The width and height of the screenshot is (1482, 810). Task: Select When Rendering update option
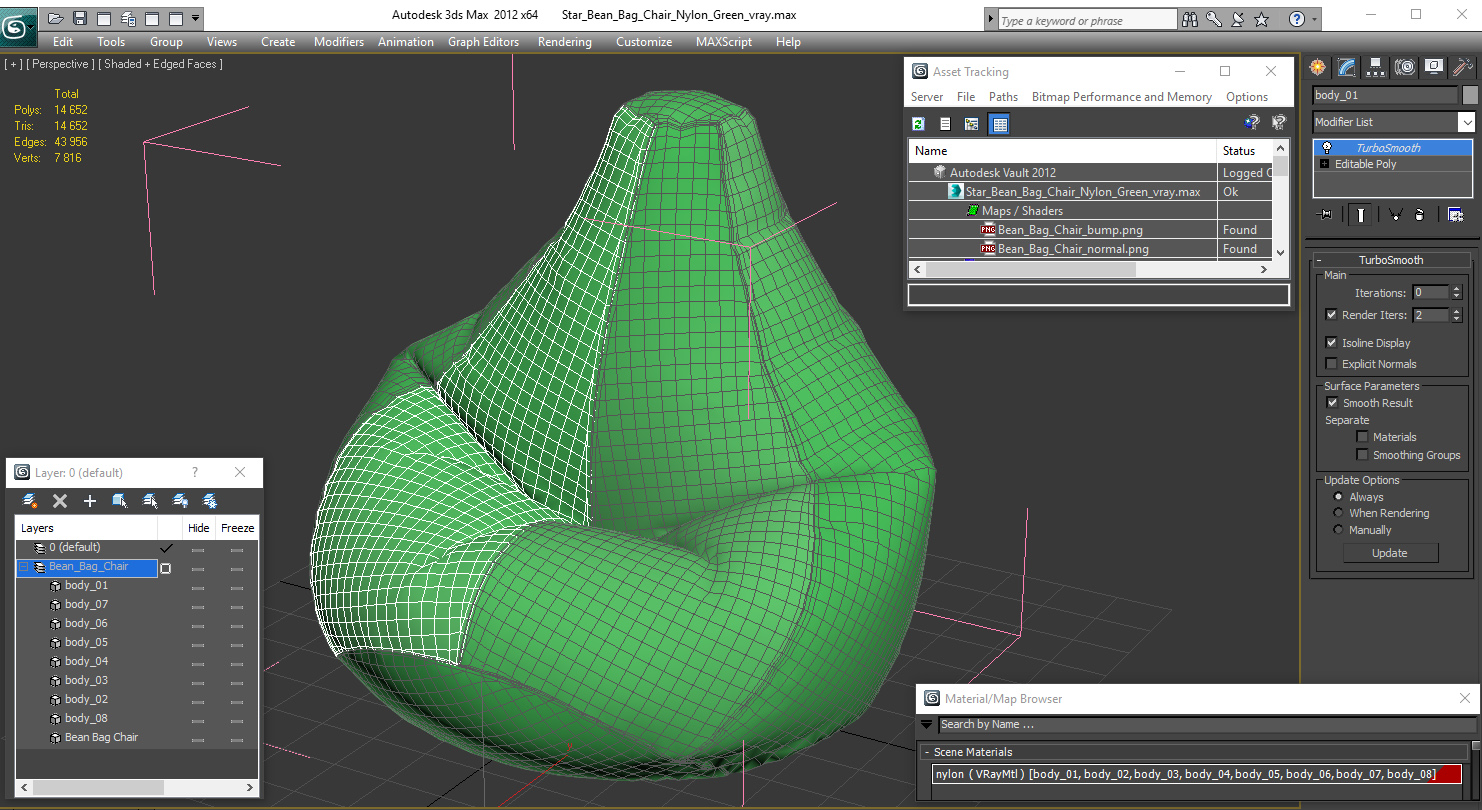[1338, 513]
